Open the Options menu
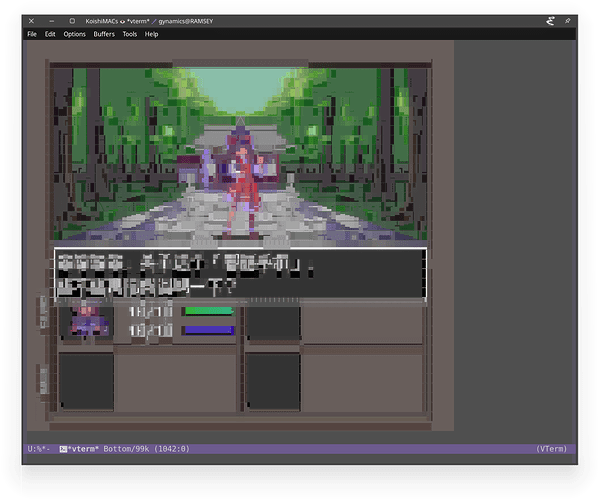 74,34
